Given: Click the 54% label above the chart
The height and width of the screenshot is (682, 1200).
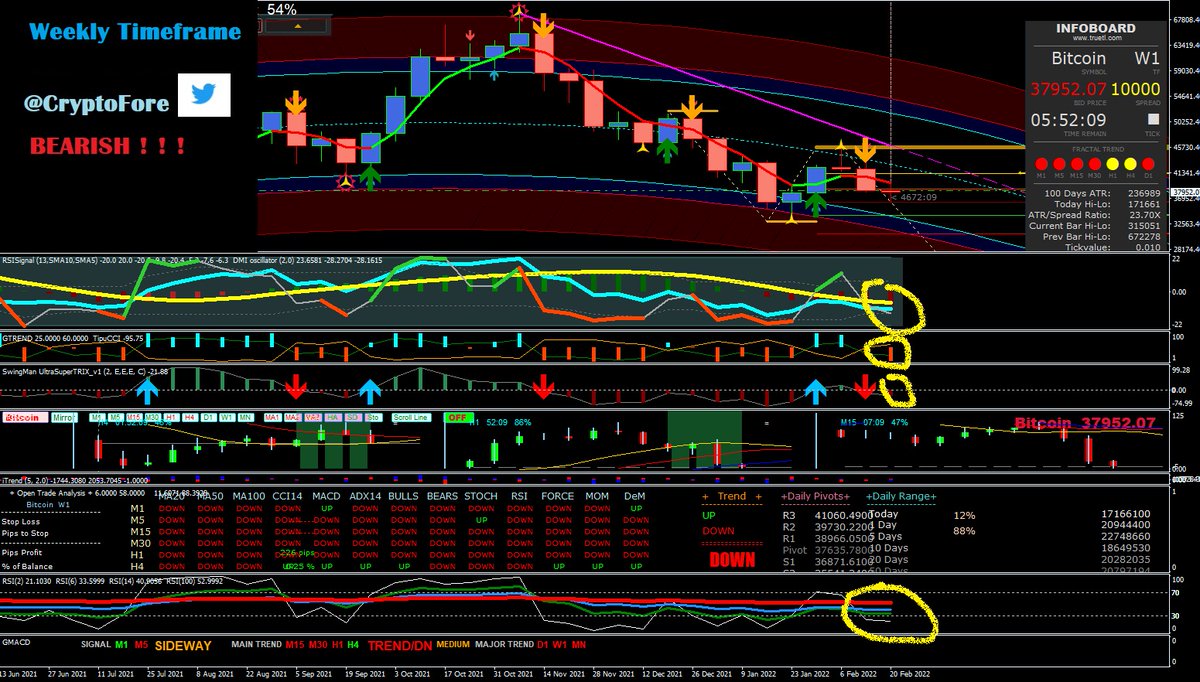Looking at the screenshot, I should pos(282,9).
